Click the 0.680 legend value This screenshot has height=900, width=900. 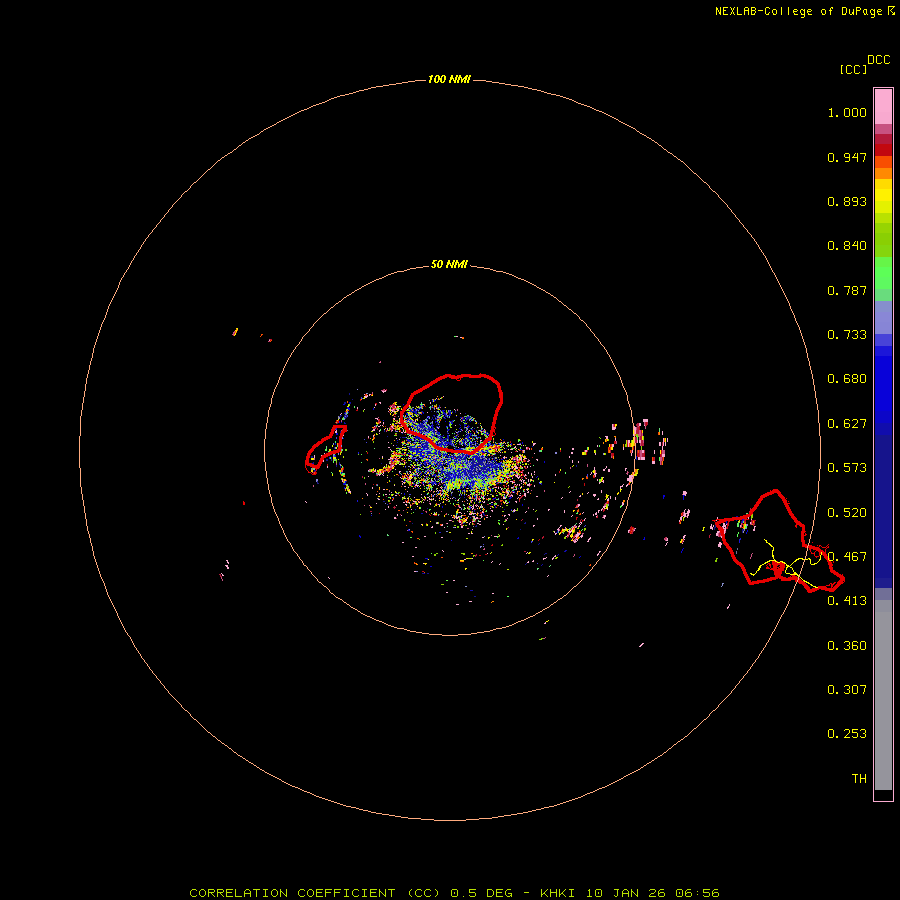click(x=847, y=379)
